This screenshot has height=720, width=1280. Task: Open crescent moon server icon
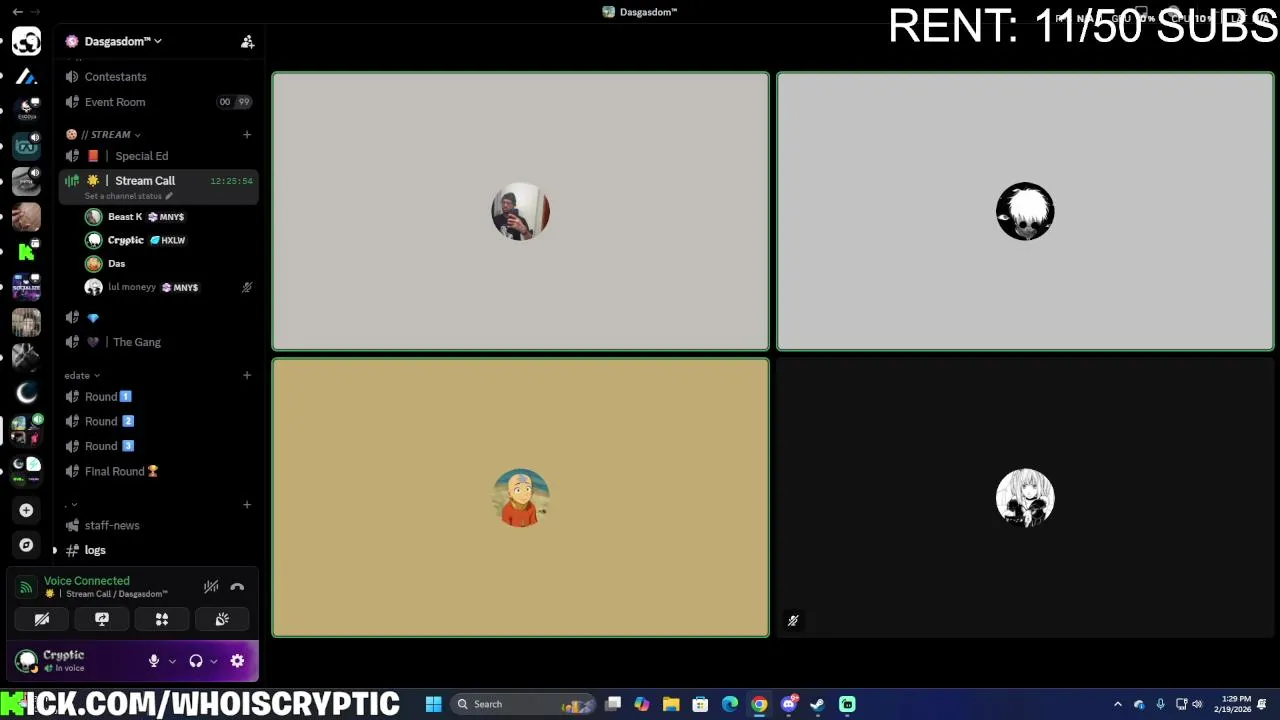26,393
